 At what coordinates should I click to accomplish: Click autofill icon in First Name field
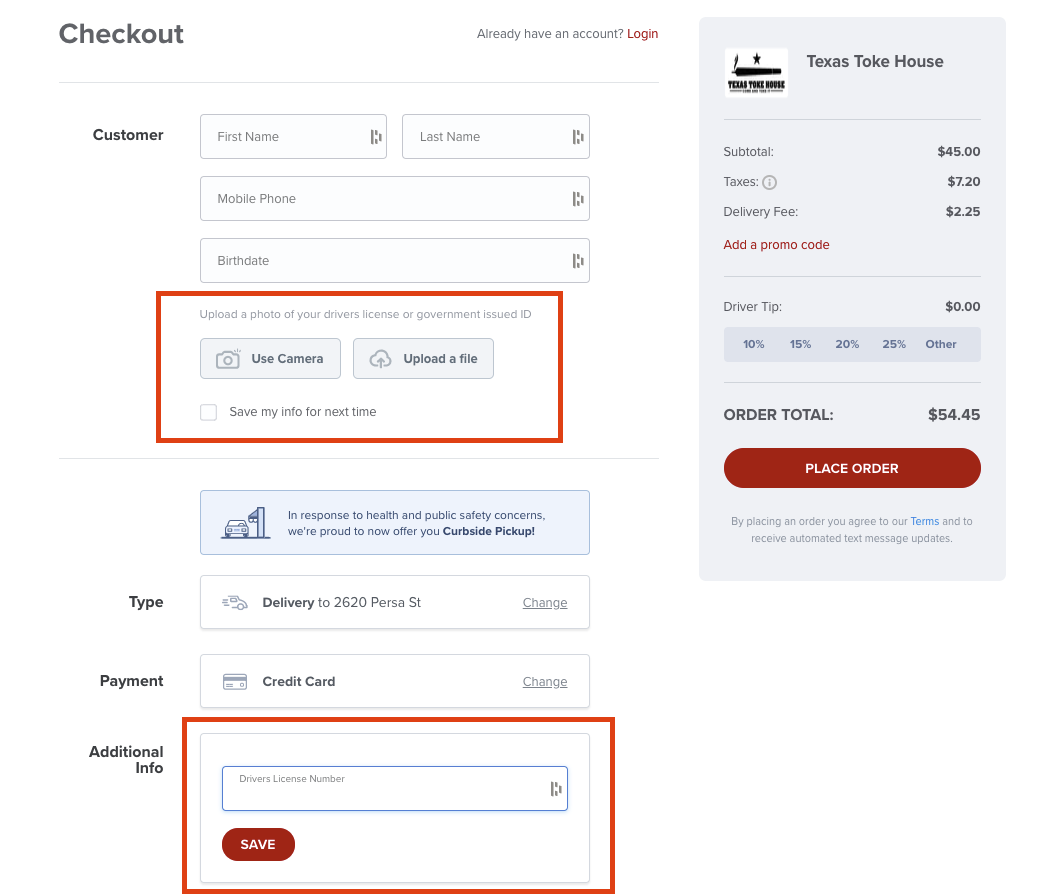tap(375, 137)
